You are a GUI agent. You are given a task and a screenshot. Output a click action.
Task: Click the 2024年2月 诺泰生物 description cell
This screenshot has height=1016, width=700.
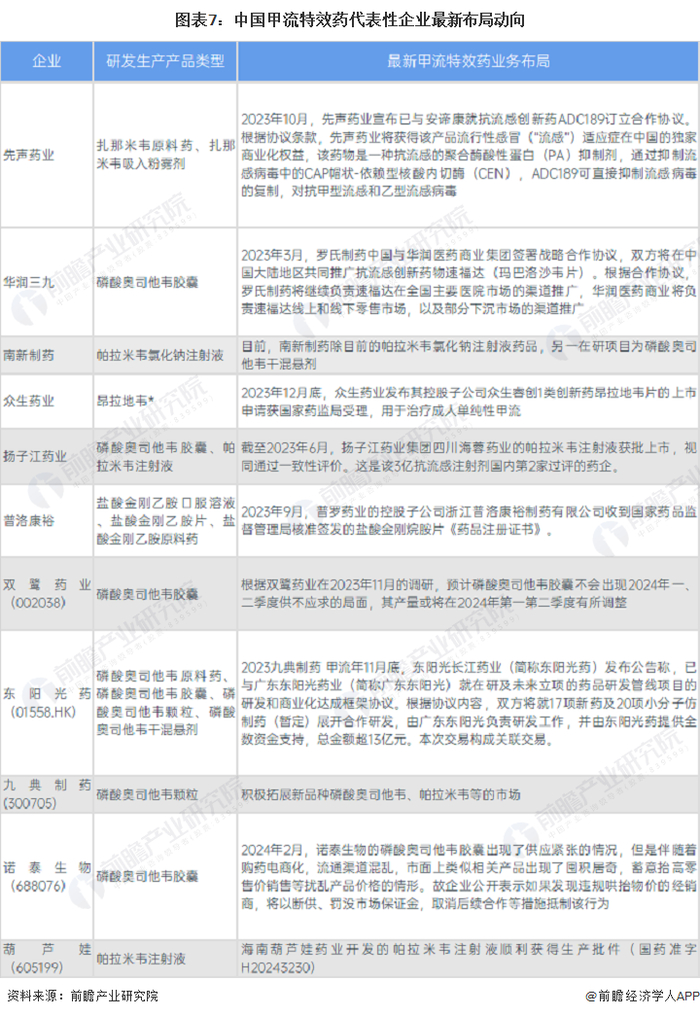(468, 876)
